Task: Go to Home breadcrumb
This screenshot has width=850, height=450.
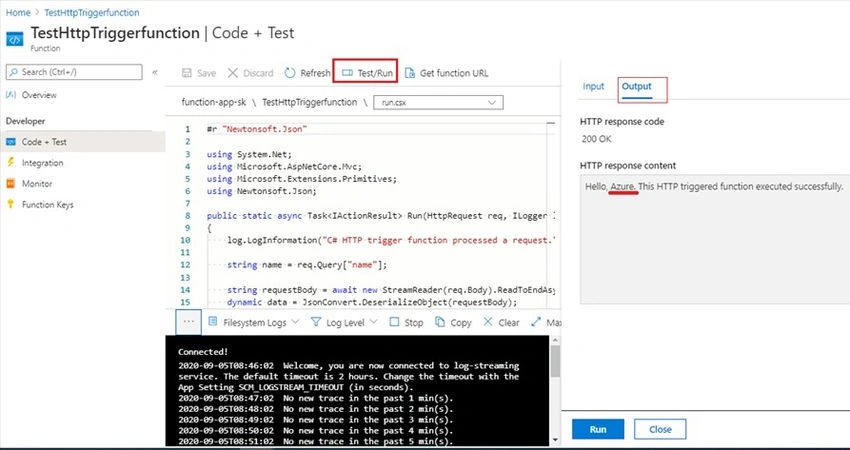Action: tap(18, 12)
